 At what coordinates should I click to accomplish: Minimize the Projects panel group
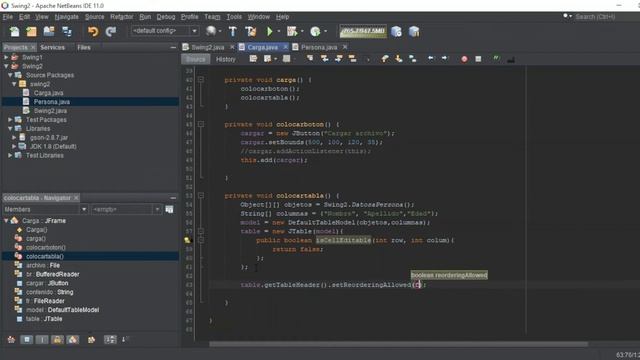(x=173, y=48)
